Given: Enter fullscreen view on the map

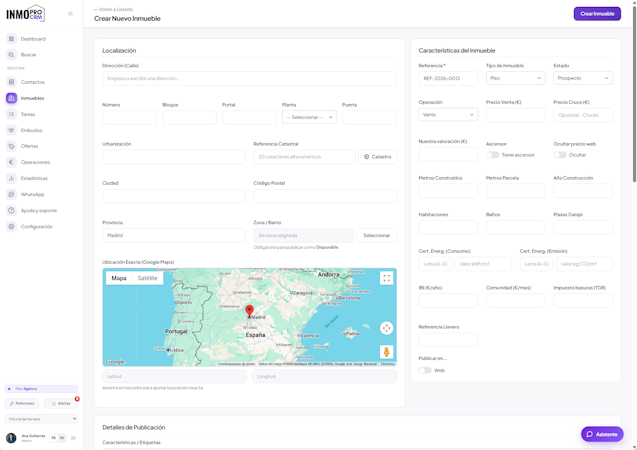Looking at the screenshot, I should (386, 278).
